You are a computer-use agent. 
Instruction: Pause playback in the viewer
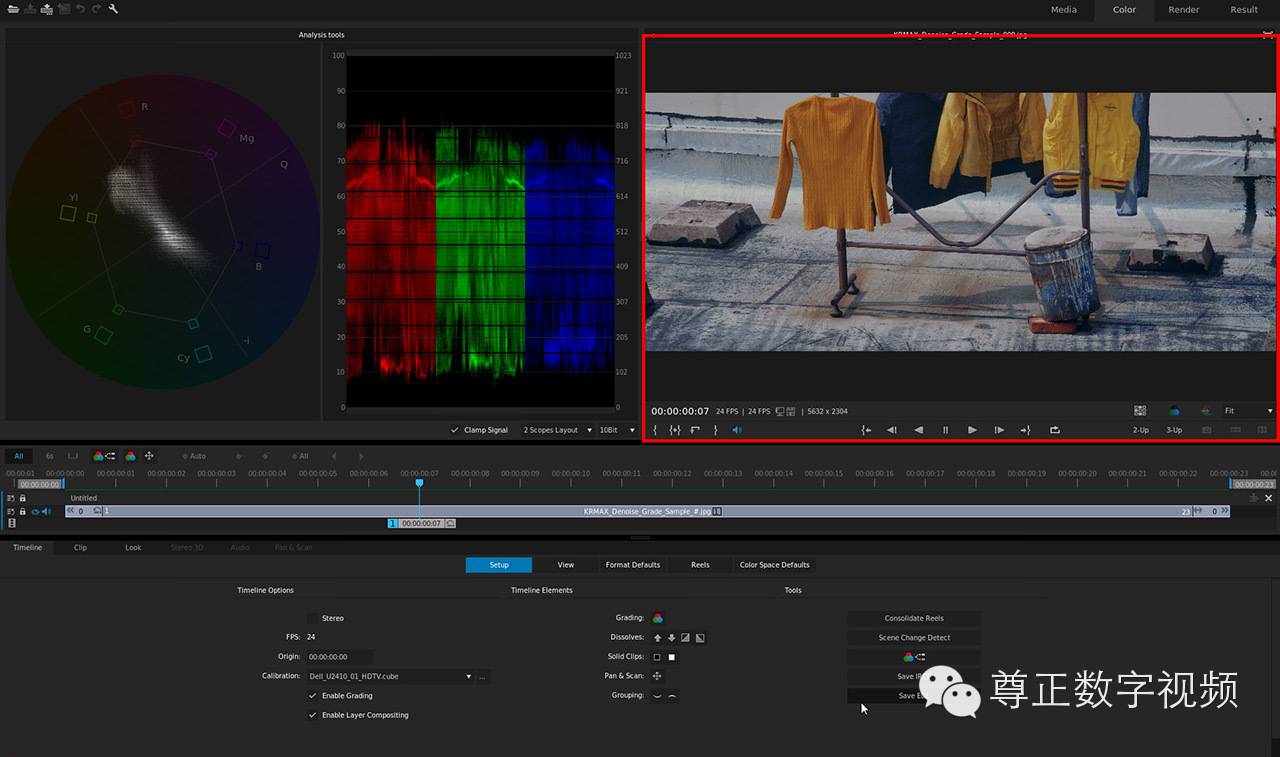click(x=945, y=430)
